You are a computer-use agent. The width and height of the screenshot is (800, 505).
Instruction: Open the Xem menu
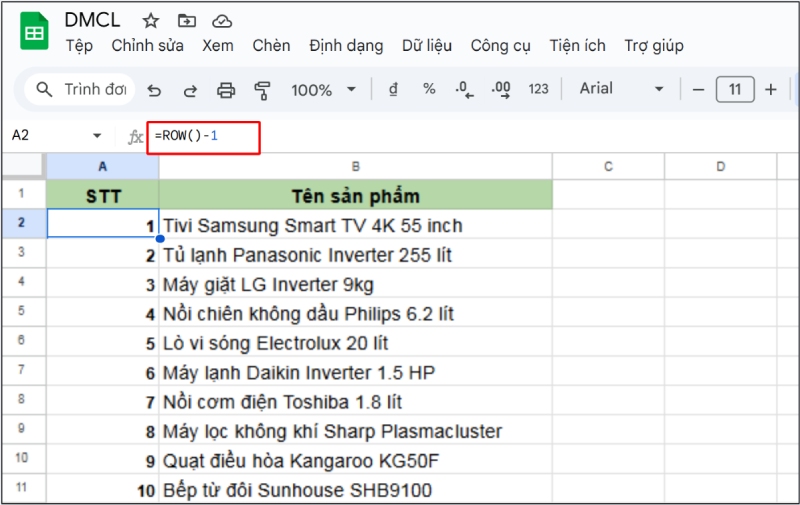[x=218, y=46]
